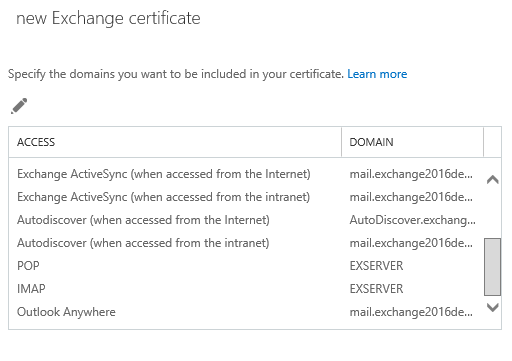
Task: Select Exchange ActiveSync from the intranet row
Action: (x=246, y=197)
